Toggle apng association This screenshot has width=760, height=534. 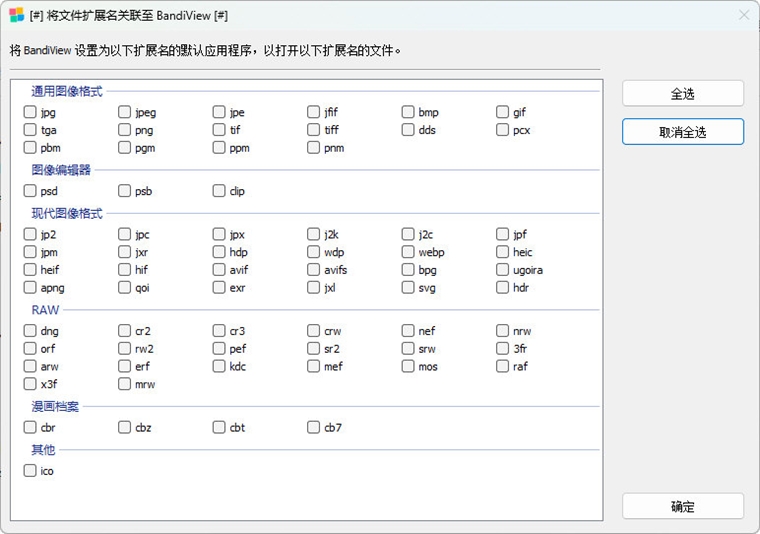30,287
